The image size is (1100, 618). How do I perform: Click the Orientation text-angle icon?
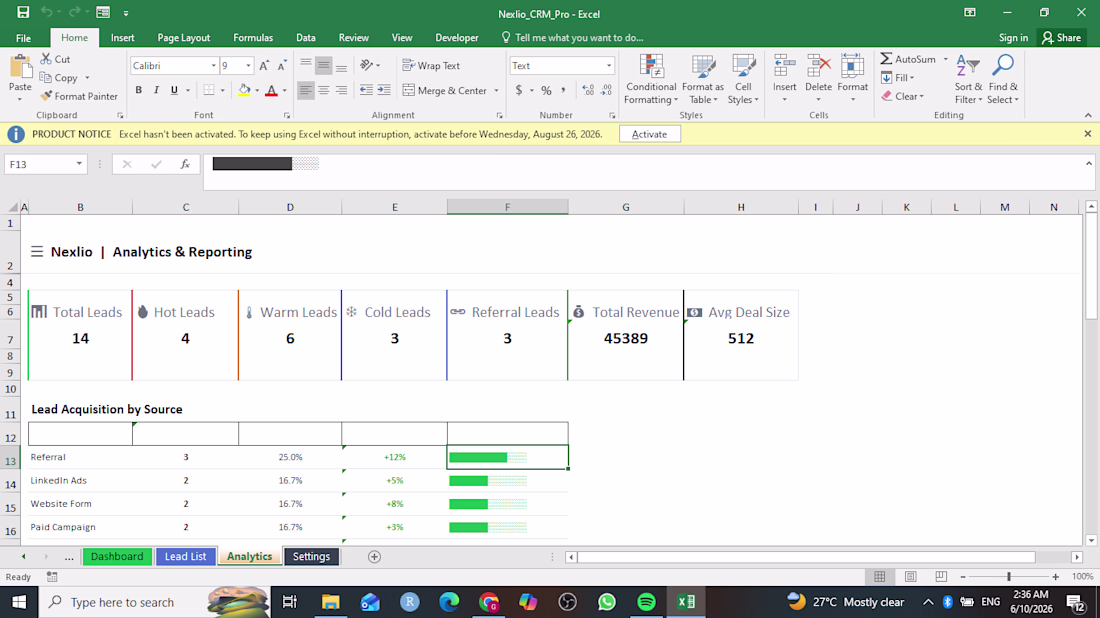[x=366, y=65]
